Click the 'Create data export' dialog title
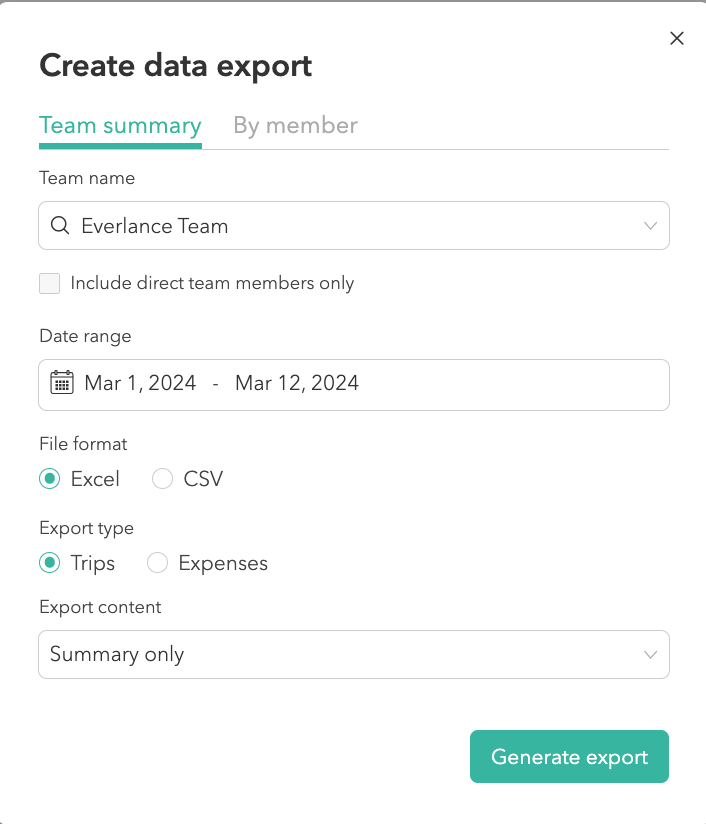This screenshot has height=824, width=706. coord(175,66)
